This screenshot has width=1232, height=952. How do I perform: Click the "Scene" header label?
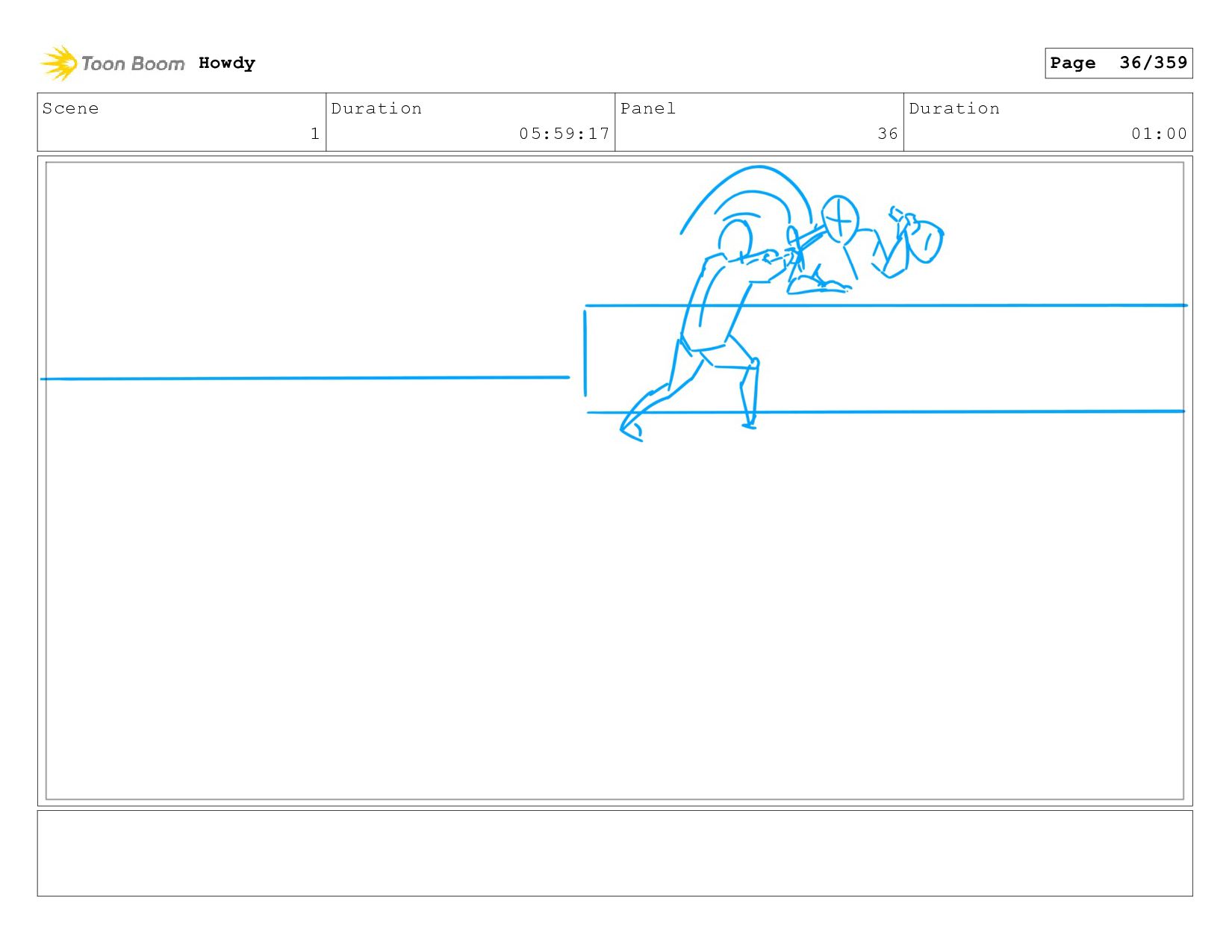coord(70,109)
